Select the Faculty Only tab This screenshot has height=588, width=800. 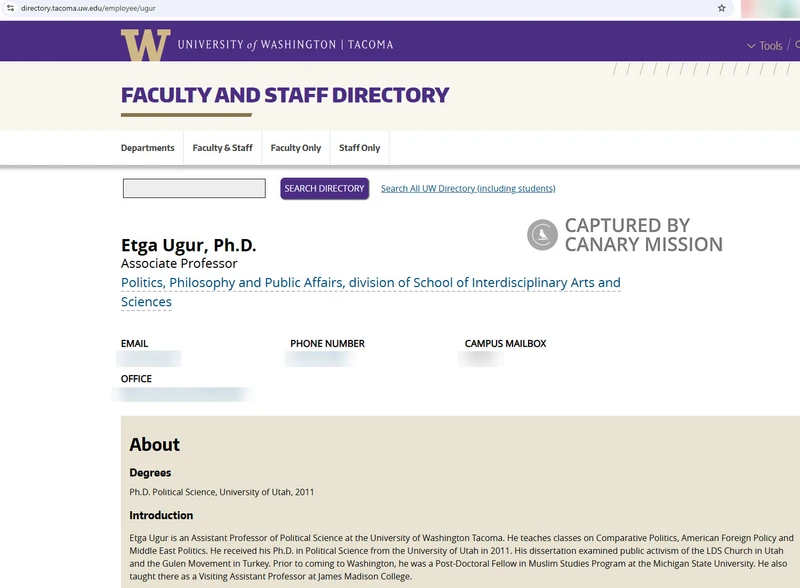[296, 148]
